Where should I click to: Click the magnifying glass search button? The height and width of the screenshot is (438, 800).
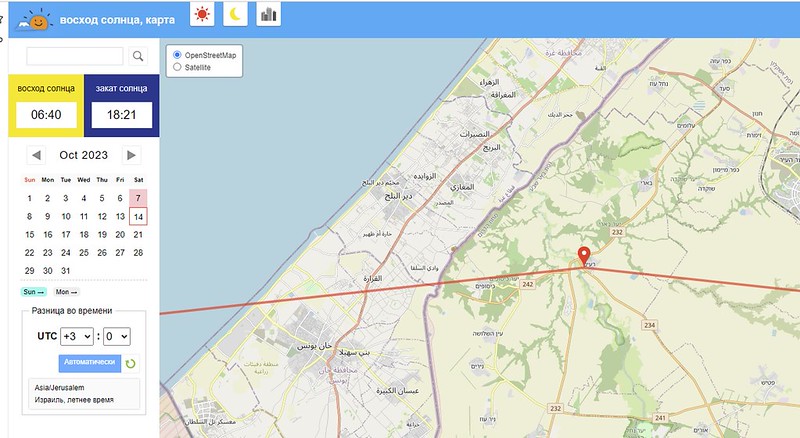(x=138, y=56)
